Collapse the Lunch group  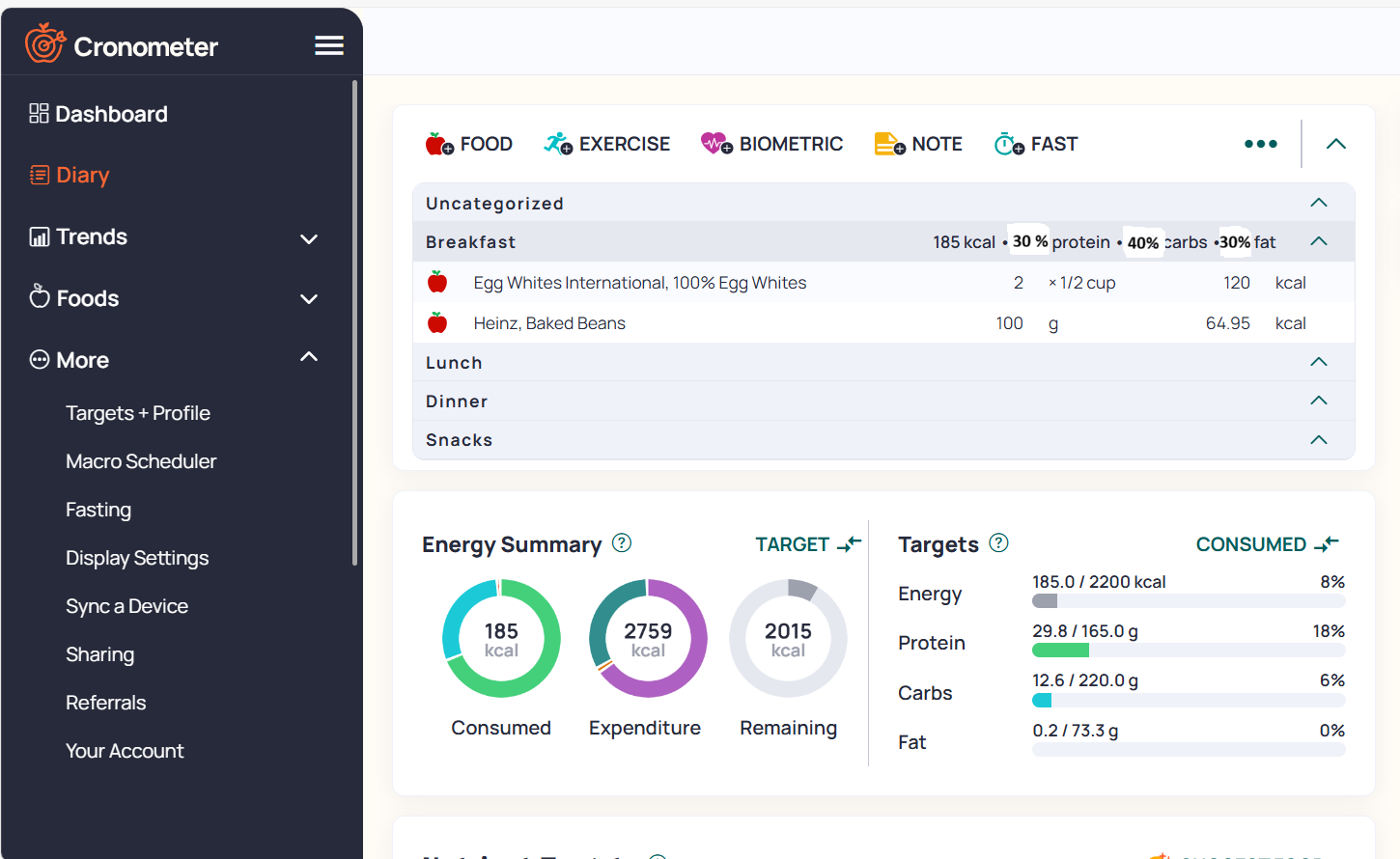(x=1319, y=362)
